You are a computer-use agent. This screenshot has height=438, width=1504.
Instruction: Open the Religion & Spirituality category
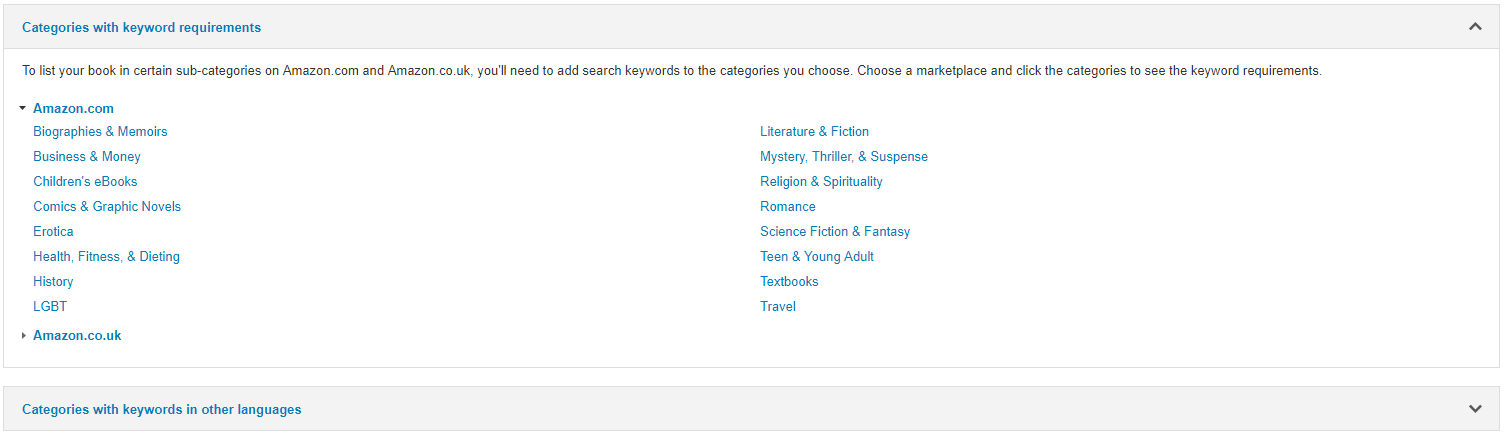click(821, 182)
